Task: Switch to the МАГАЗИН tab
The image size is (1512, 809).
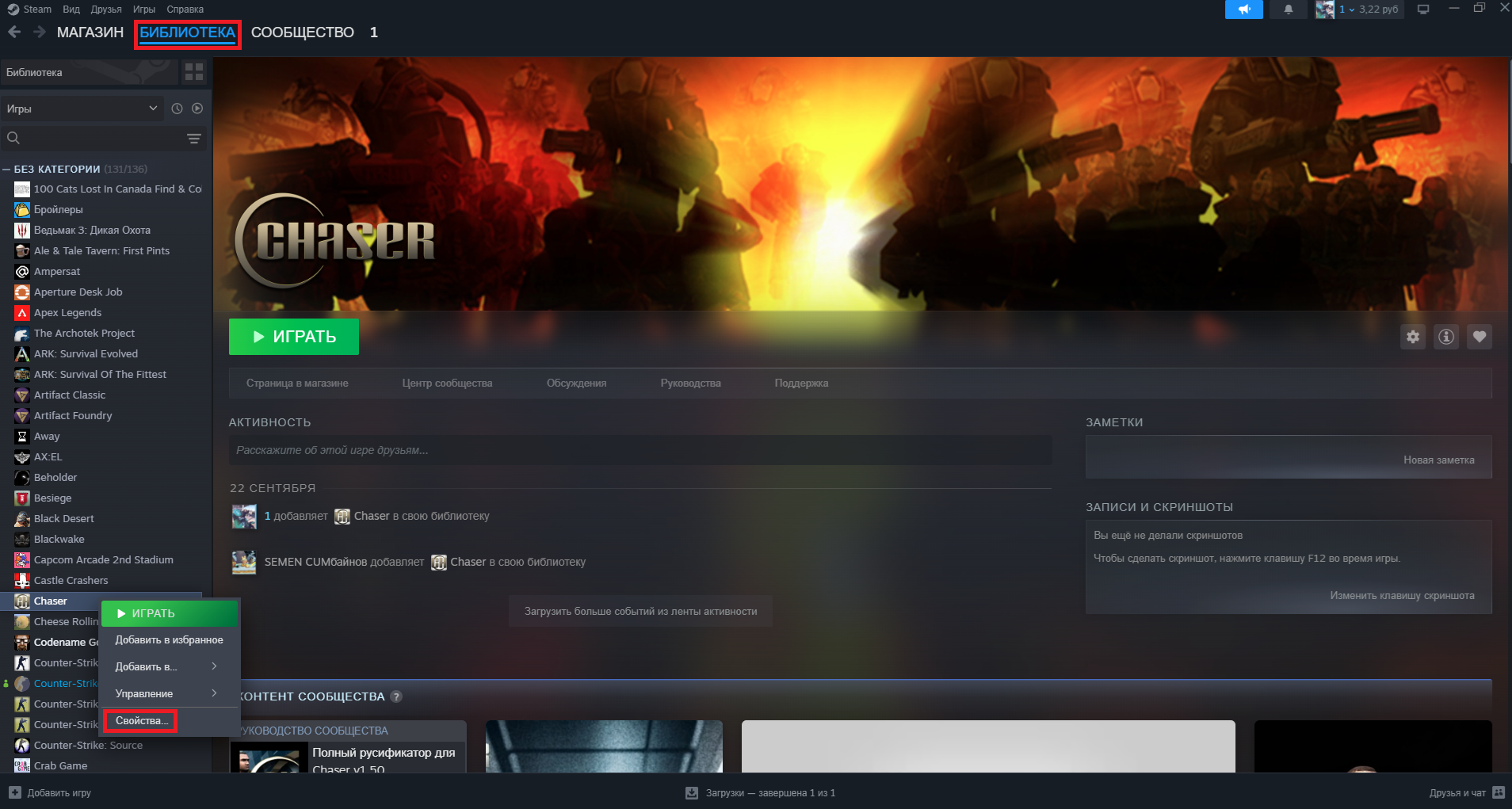Action: pyautogui.click(x=90, y=32)
